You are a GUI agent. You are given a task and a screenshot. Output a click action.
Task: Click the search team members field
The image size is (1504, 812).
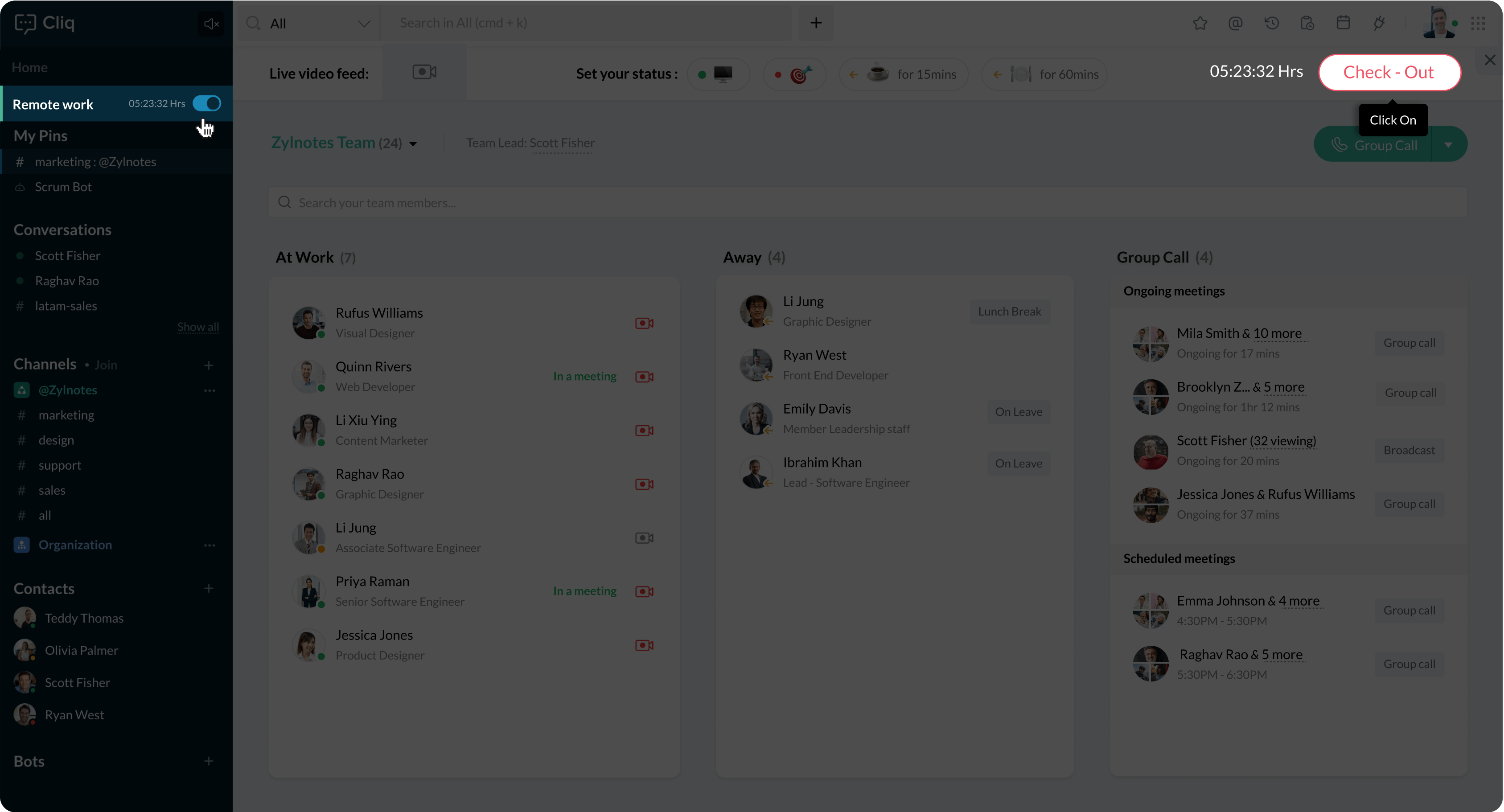pos(867,203)
